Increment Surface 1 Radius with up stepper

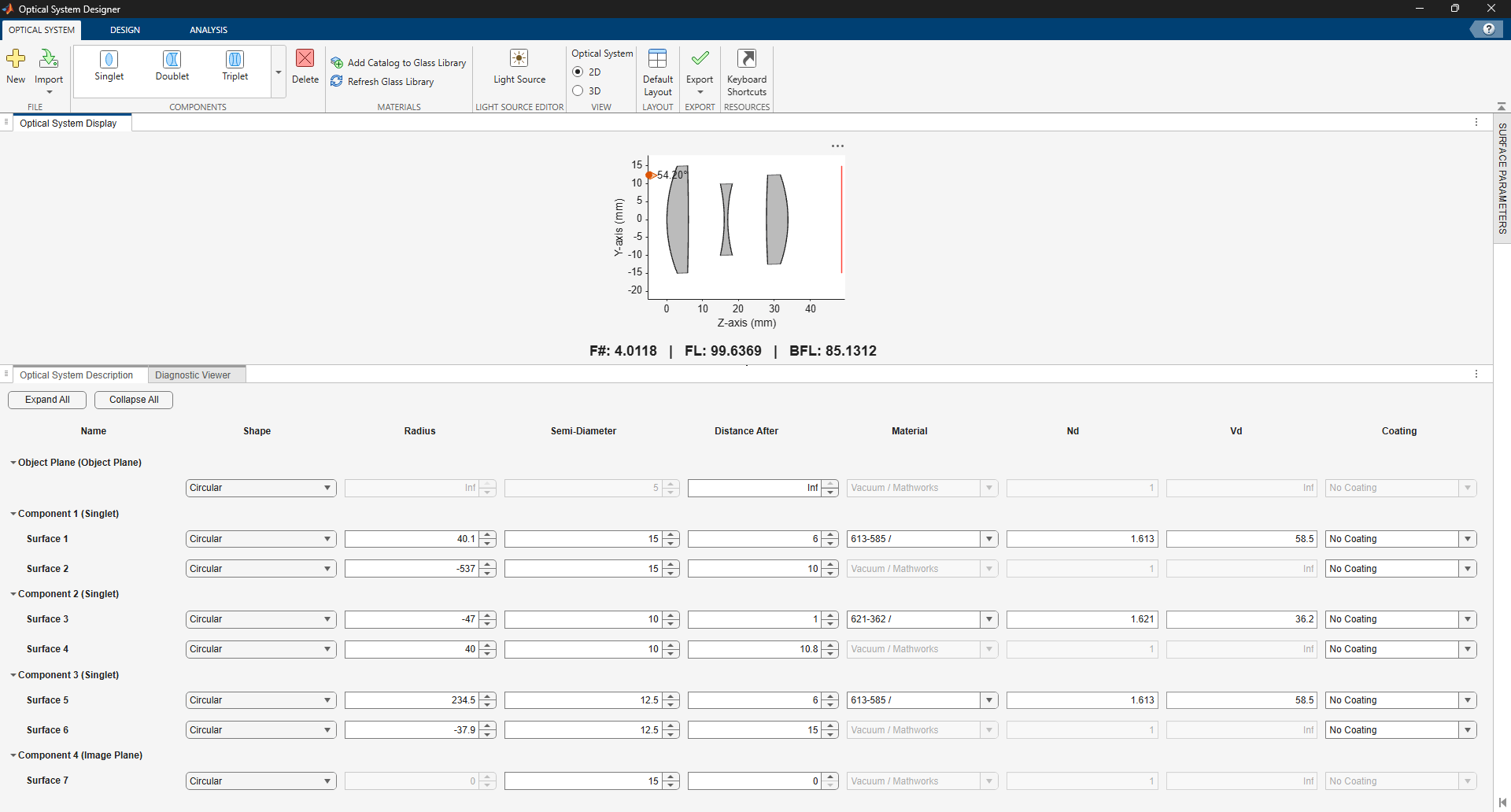point(489,535)
